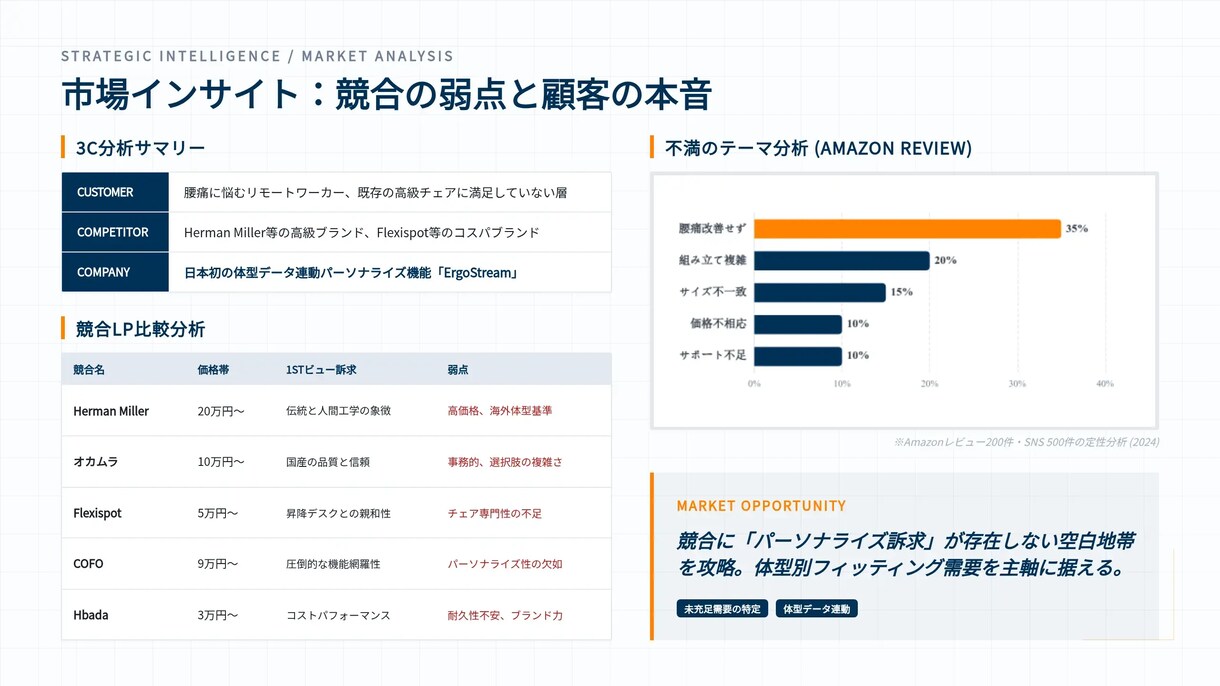The height and width of the screenshot is (686, 1220).
Task: Click the MARKET OPPORTUNITY label
Action: (761, 506)
